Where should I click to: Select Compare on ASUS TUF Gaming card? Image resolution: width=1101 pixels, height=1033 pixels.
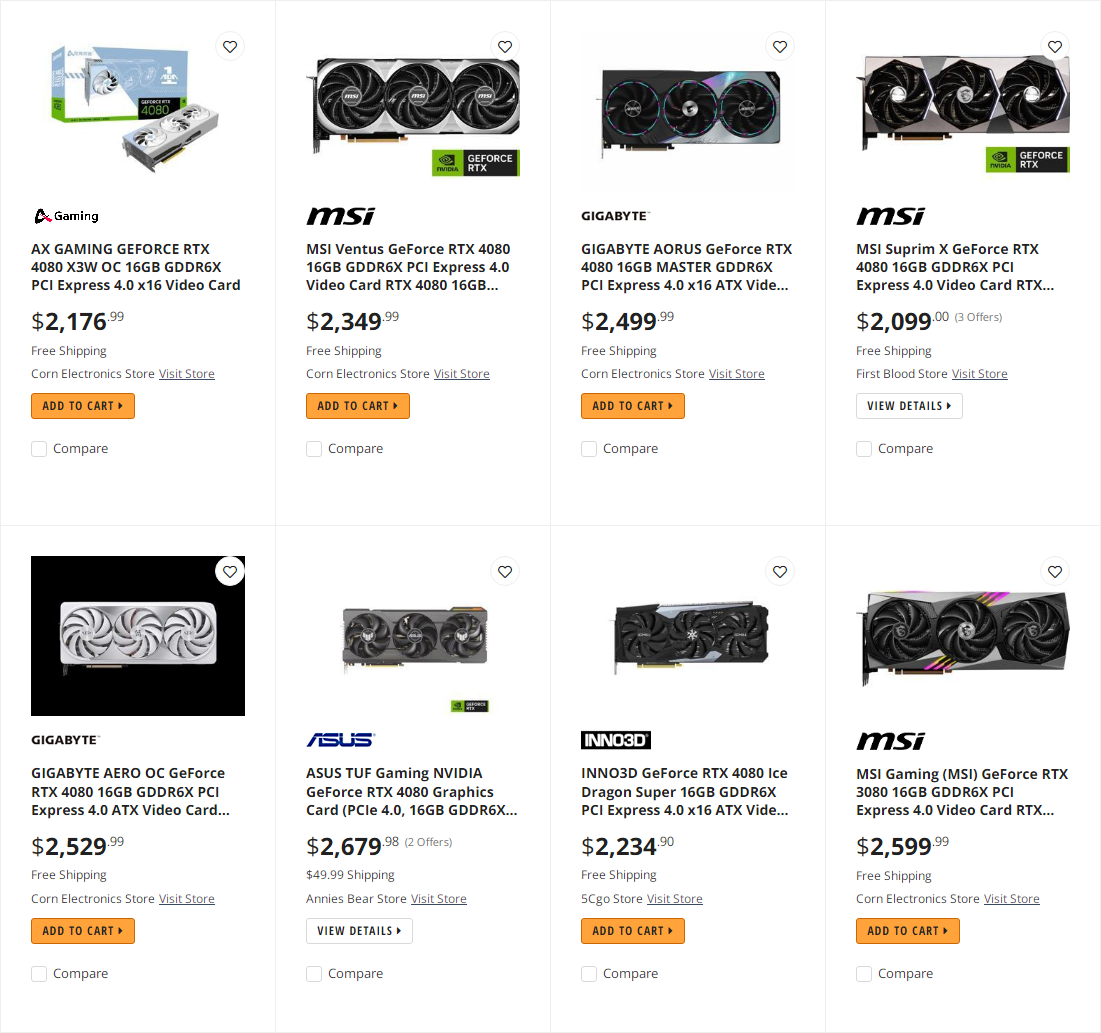tap(314, 974)
